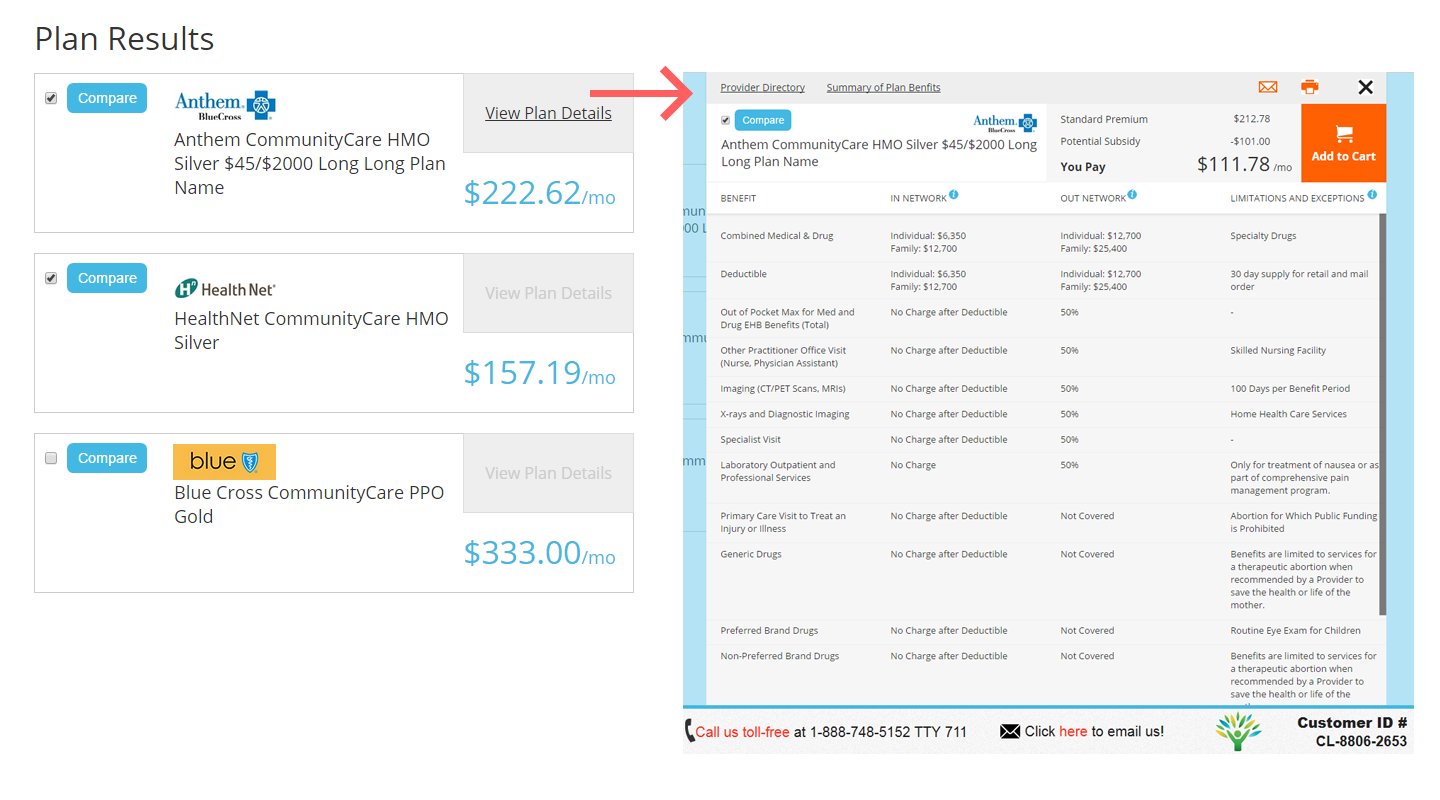Screen dimensions: 1440x800
Task: Click the Health Net logo
Action: point(225,289)
